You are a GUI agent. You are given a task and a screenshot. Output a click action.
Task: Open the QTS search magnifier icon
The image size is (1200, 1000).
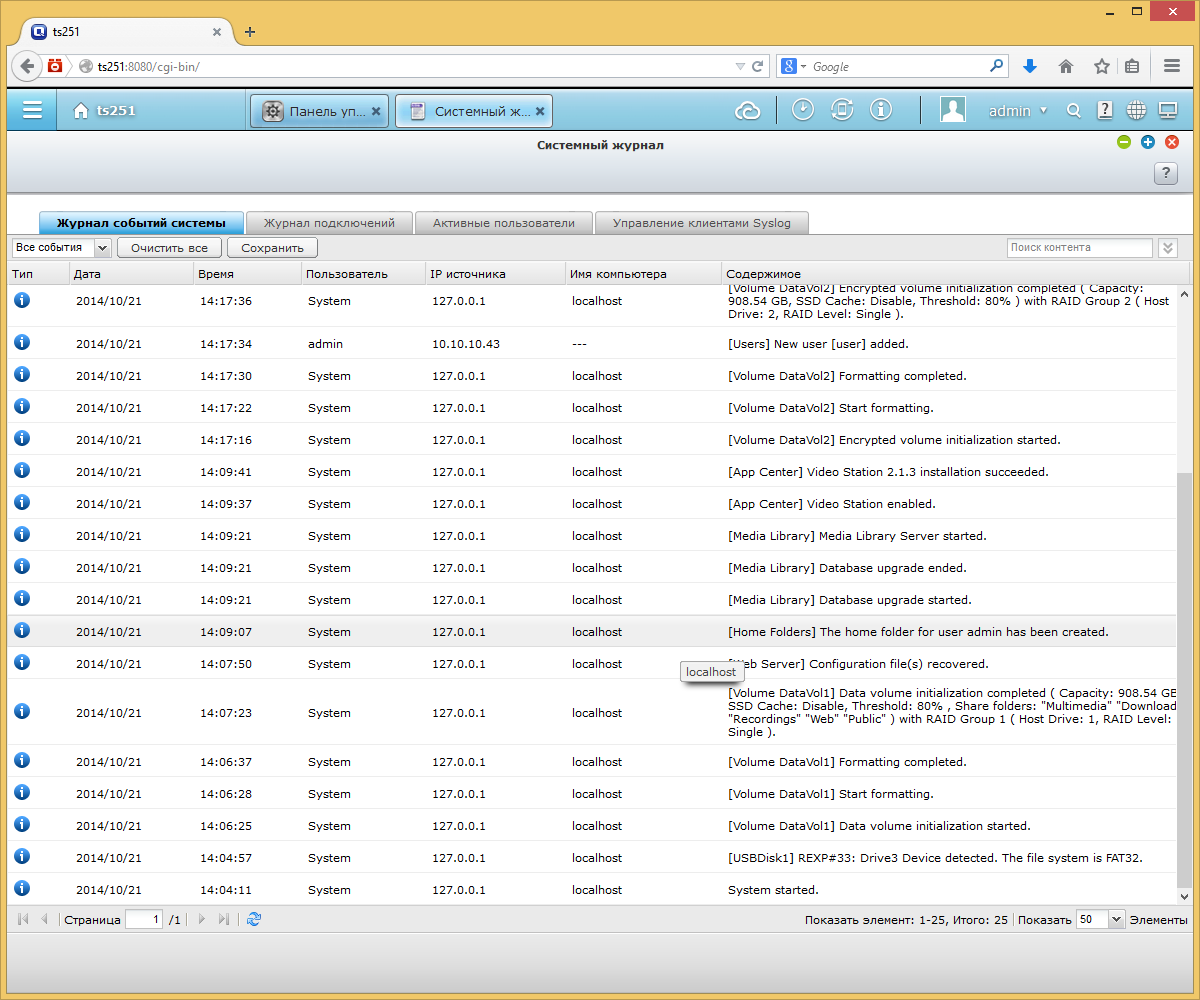point(1074,111)
